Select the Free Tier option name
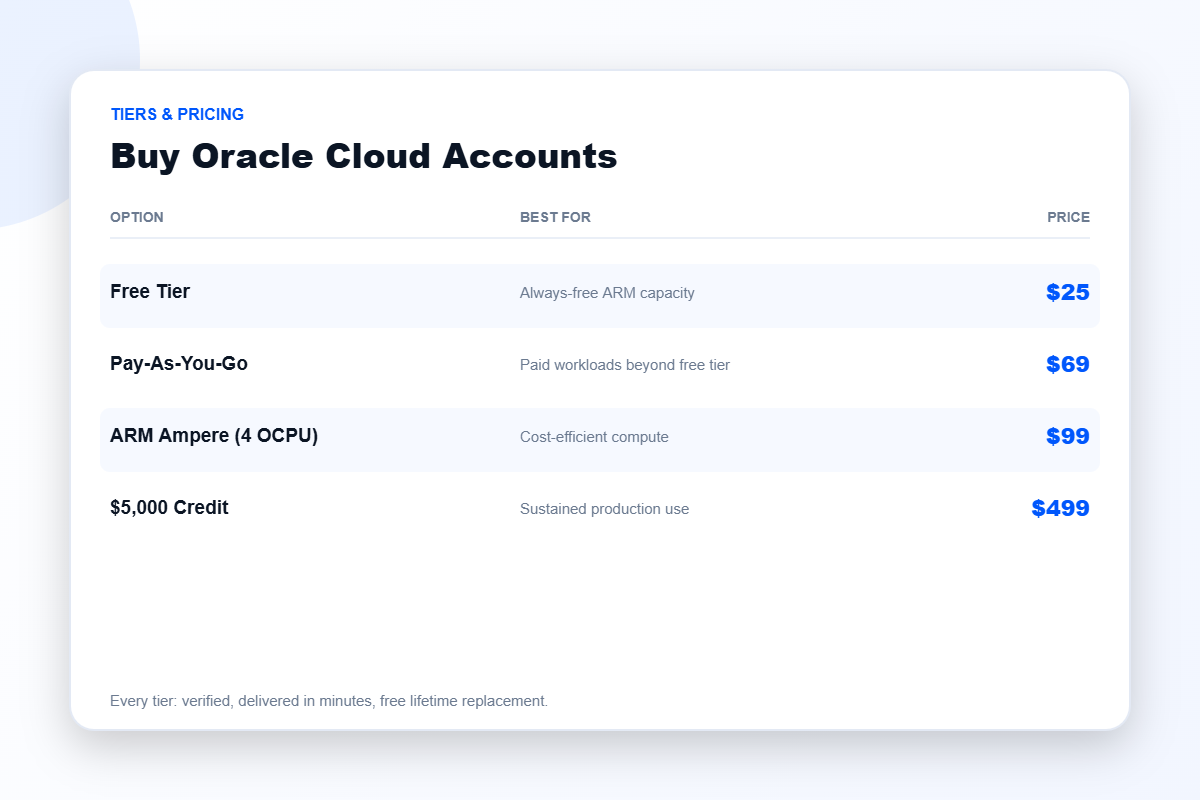This screenshot has height=800, width=1200. pyautogui.click(x=150, y=292)
